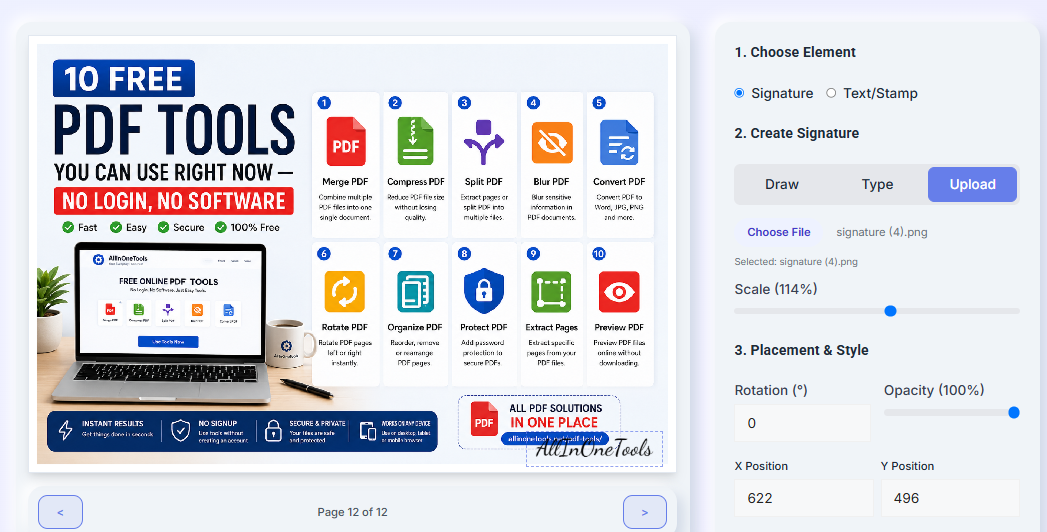Click the yellow Rotate PDF icon
Screen dimensions: 1047x532
point(345,292)
